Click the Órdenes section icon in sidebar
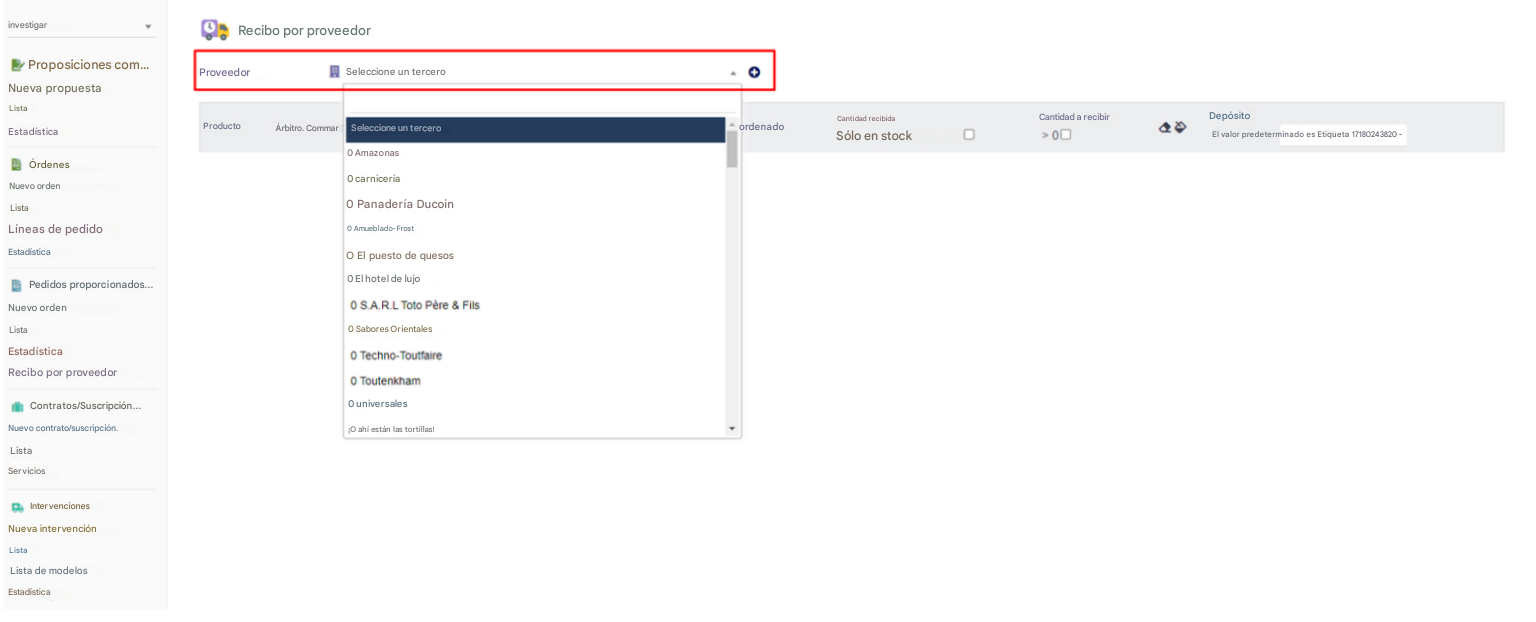 [16, 165]
